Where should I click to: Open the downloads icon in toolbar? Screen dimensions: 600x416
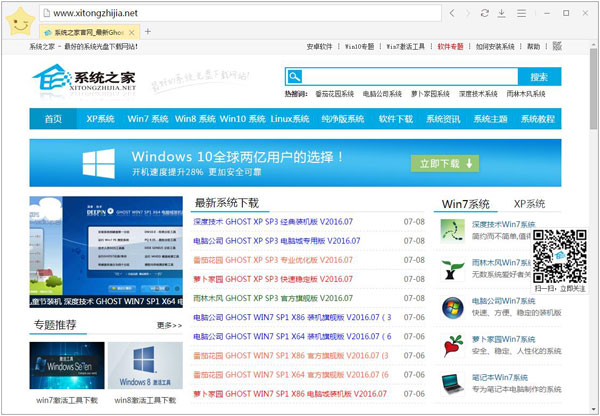(501, 13)
